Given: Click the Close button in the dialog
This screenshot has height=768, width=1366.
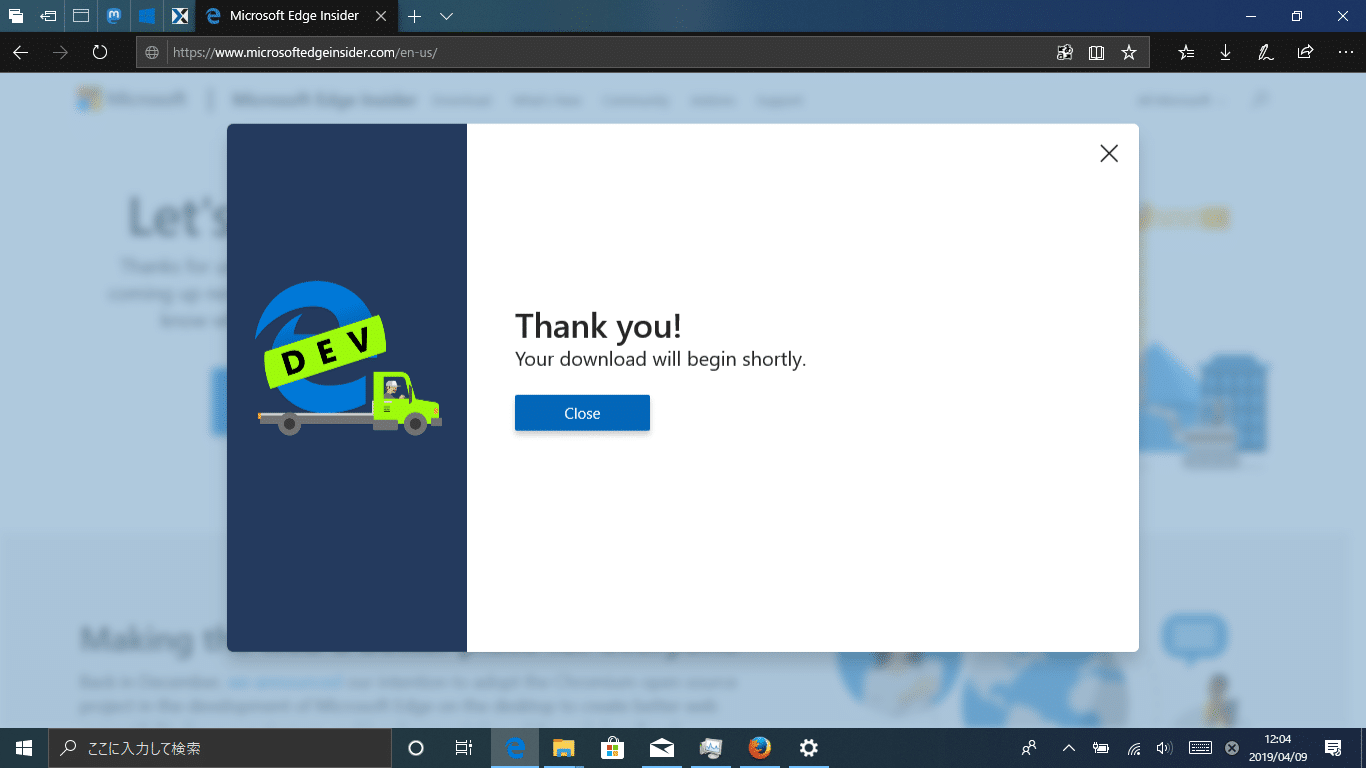Looking at the screenshot, I should coord(582,413).
